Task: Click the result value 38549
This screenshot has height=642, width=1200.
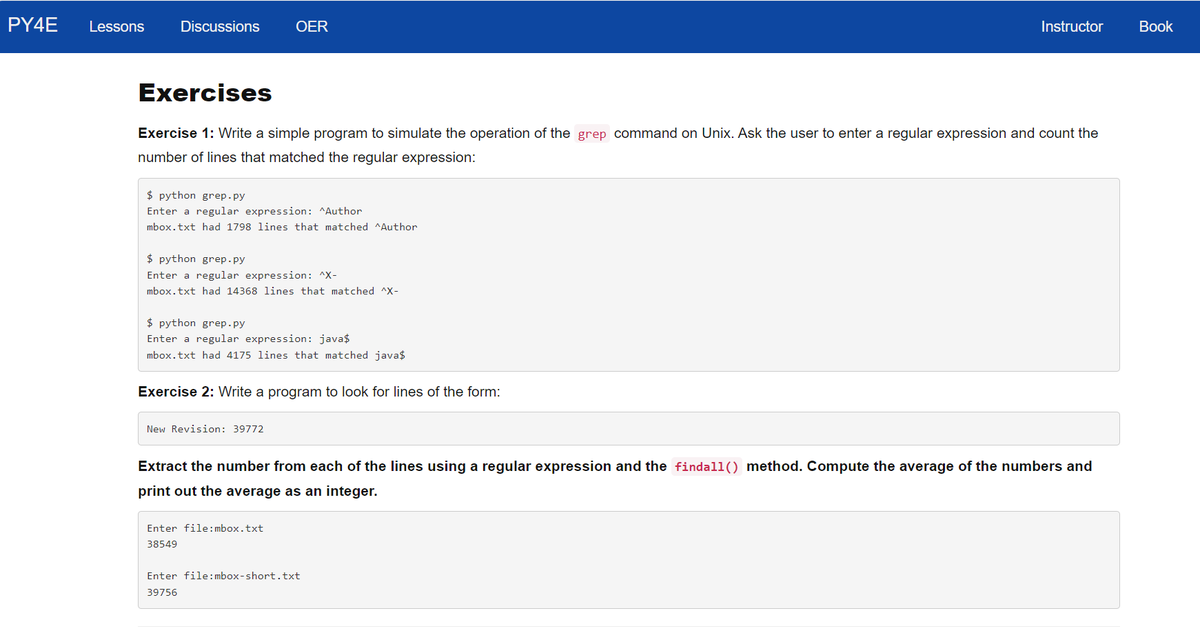Action: [x=162, y=544]
